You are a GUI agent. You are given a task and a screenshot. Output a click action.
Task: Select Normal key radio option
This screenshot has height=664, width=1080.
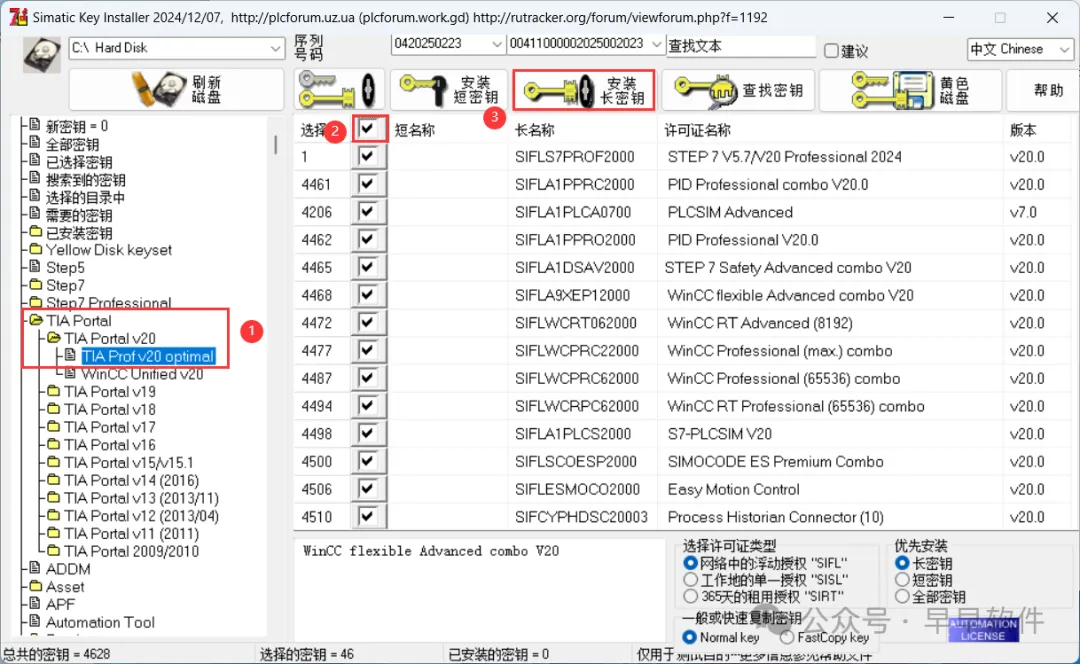[x=689, y=637]
